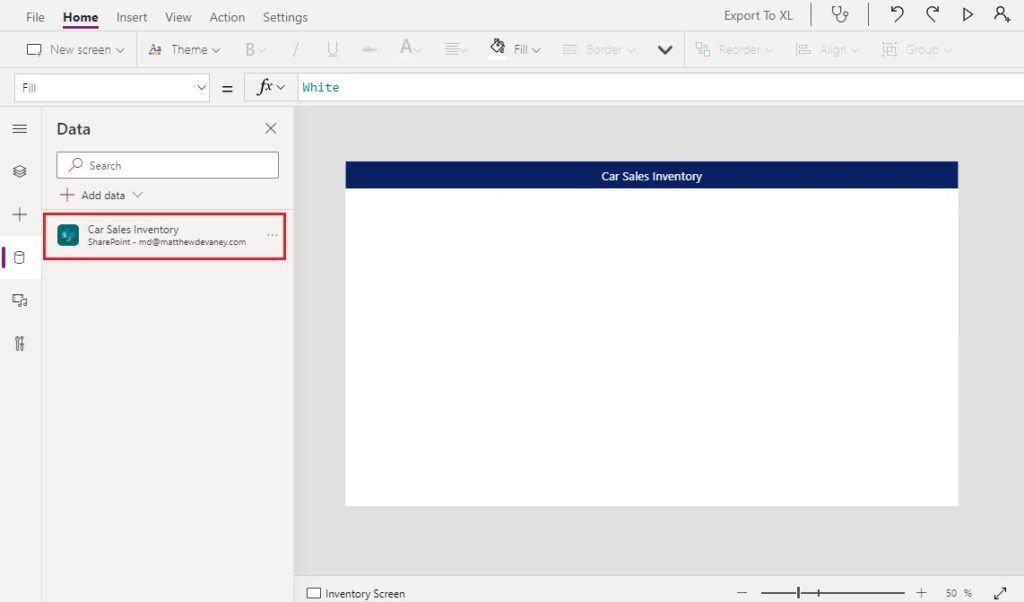Open the Advanced tools sidebar icon

19,343
